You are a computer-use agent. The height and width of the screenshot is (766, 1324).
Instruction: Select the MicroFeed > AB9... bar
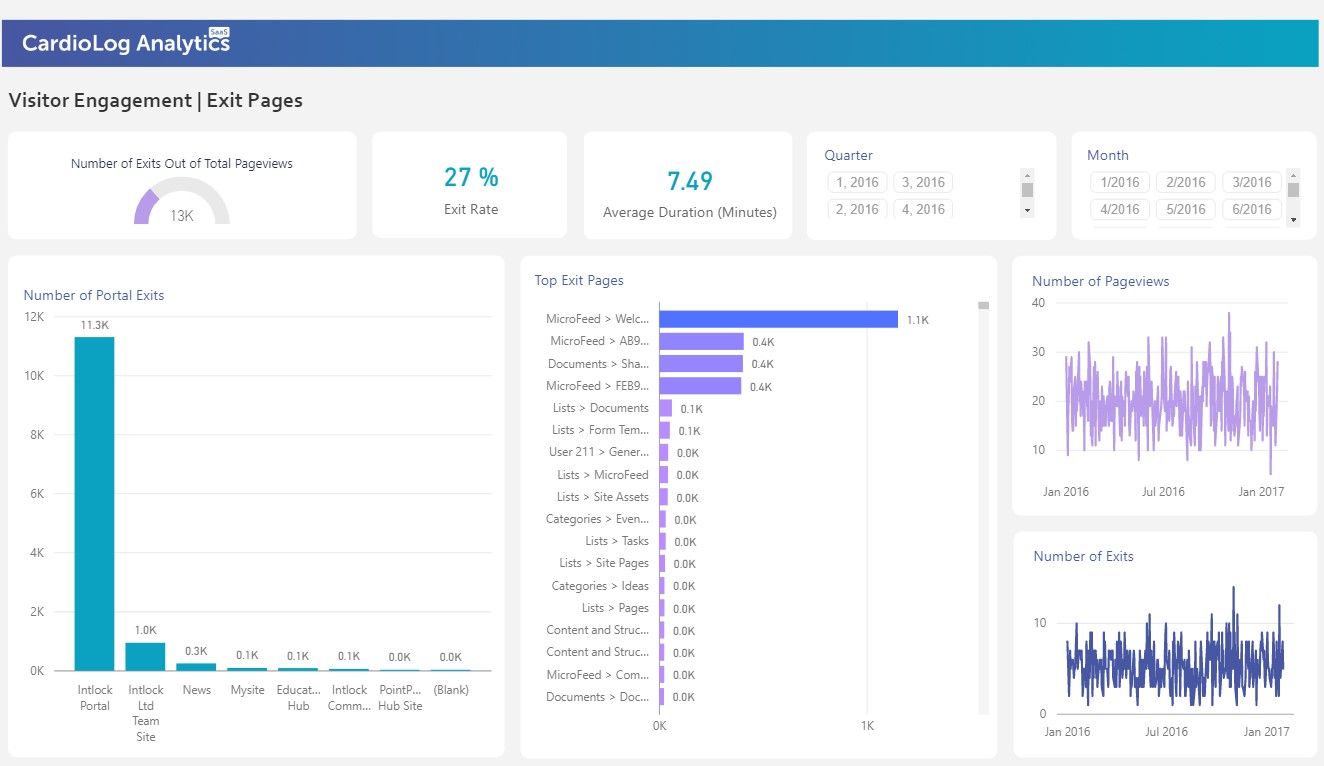[x=701, y=341]
